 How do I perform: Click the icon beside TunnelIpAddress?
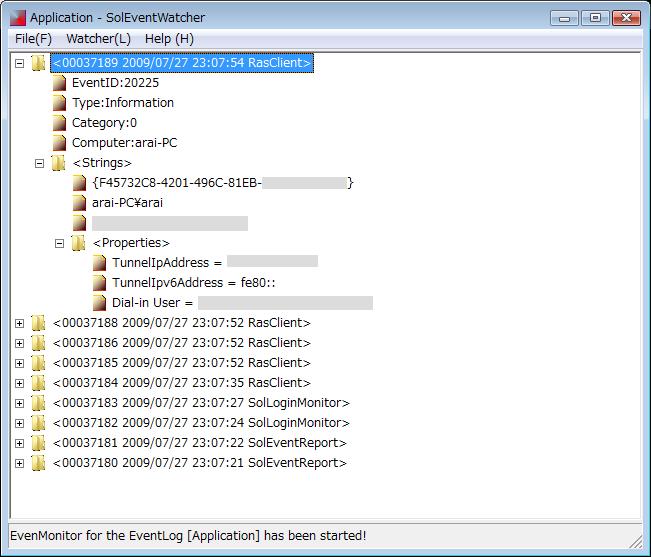99,263
